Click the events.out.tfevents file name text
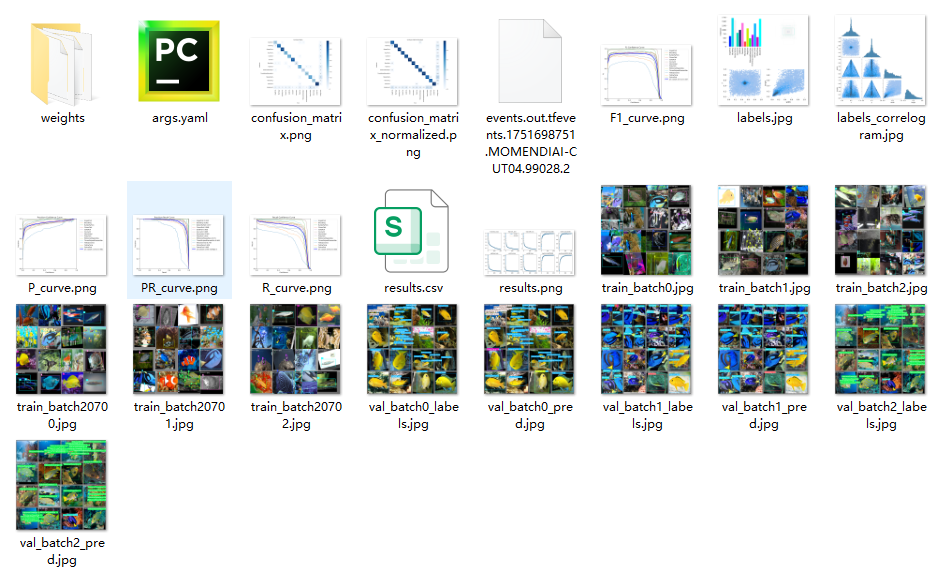939x578 pixels. (x=531, y=143)
